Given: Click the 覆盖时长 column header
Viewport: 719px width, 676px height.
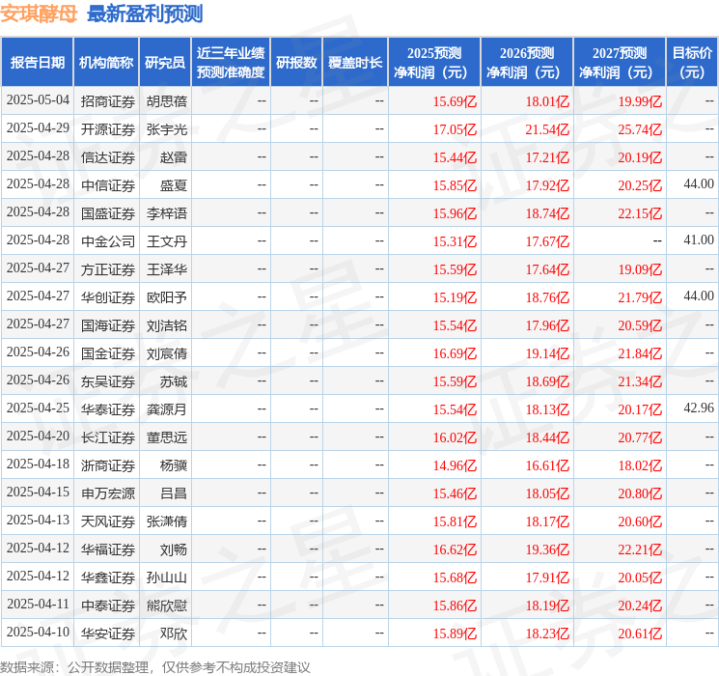Looking at the screenshot, I should (x=355, y=62).
